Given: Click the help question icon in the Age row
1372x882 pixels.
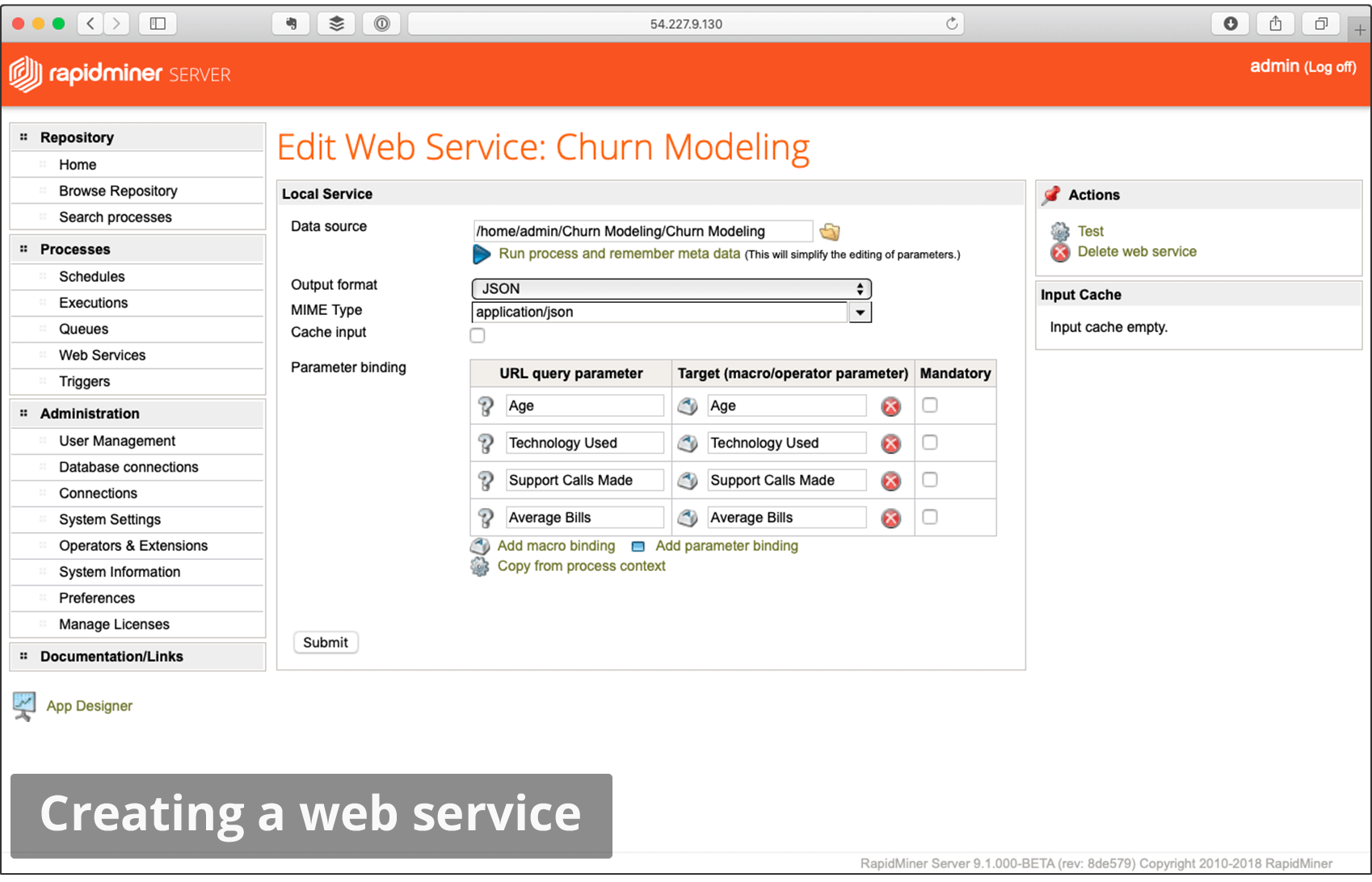Looking at the screenshot, I should pos(486,406).
